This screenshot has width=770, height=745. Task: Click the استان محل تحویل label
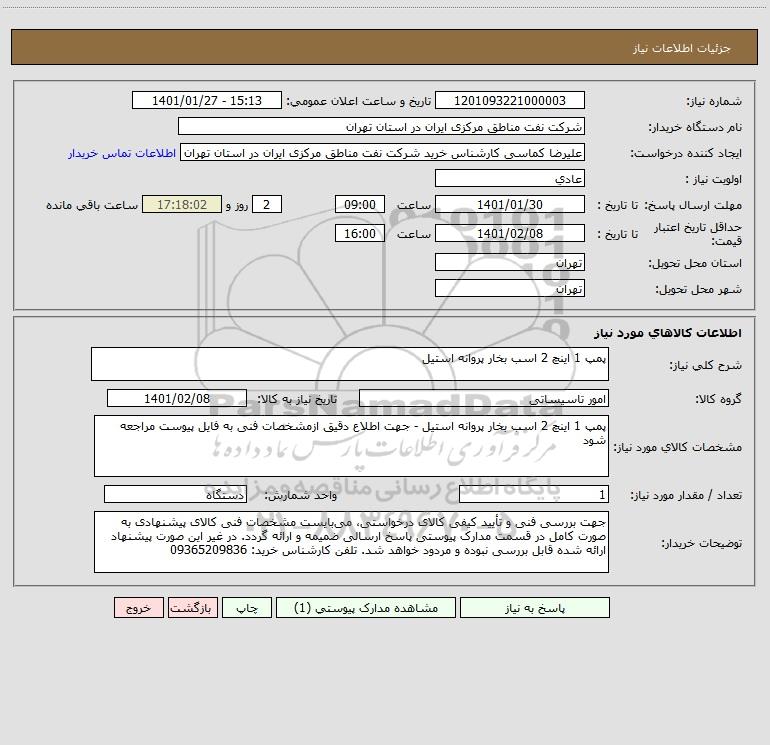pyautogui.click(x=695, y=264)
